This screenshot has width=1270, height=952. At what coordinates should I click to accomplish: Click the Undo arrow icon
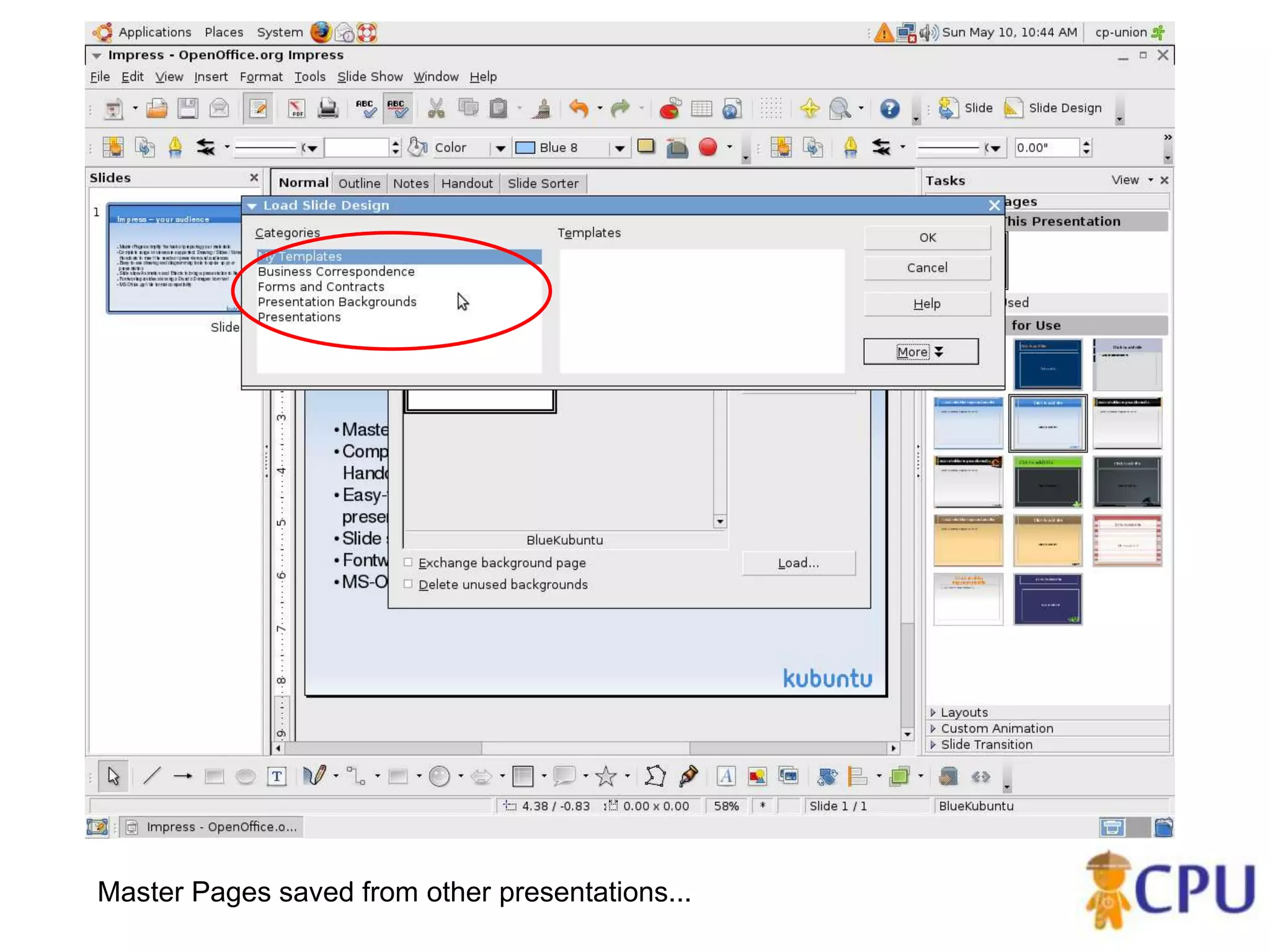pyautogui.click(x=579, y=109)
